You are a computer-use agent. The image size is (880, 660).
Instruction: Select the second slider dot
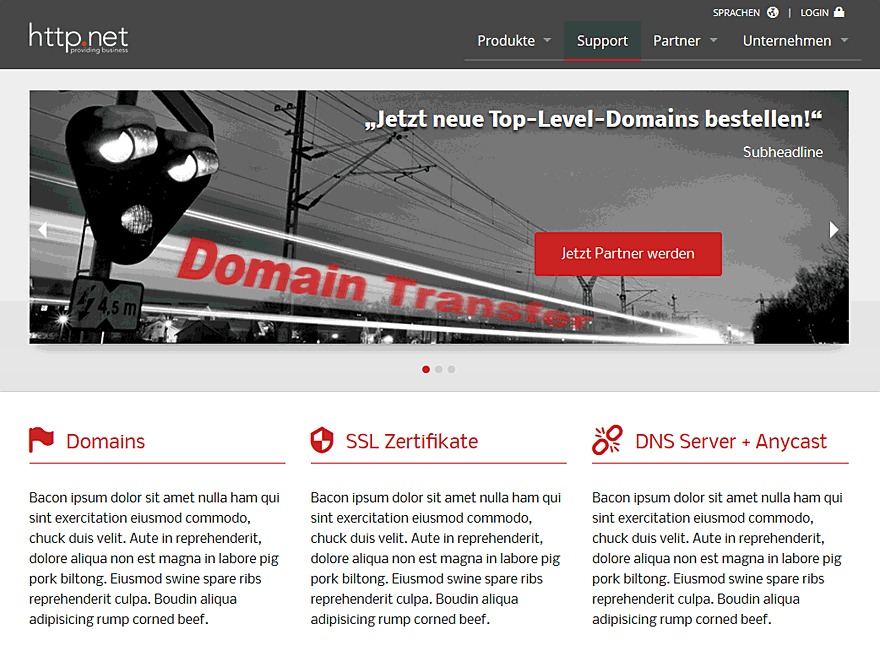click(439, 369)
